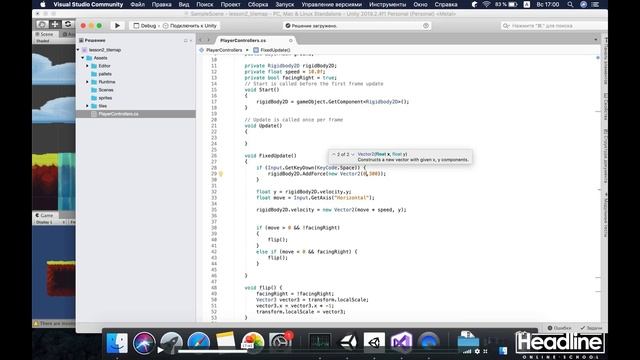Open Safari from the Dock
This screenshot has width=640, height=360.
[x=198, y=342]
